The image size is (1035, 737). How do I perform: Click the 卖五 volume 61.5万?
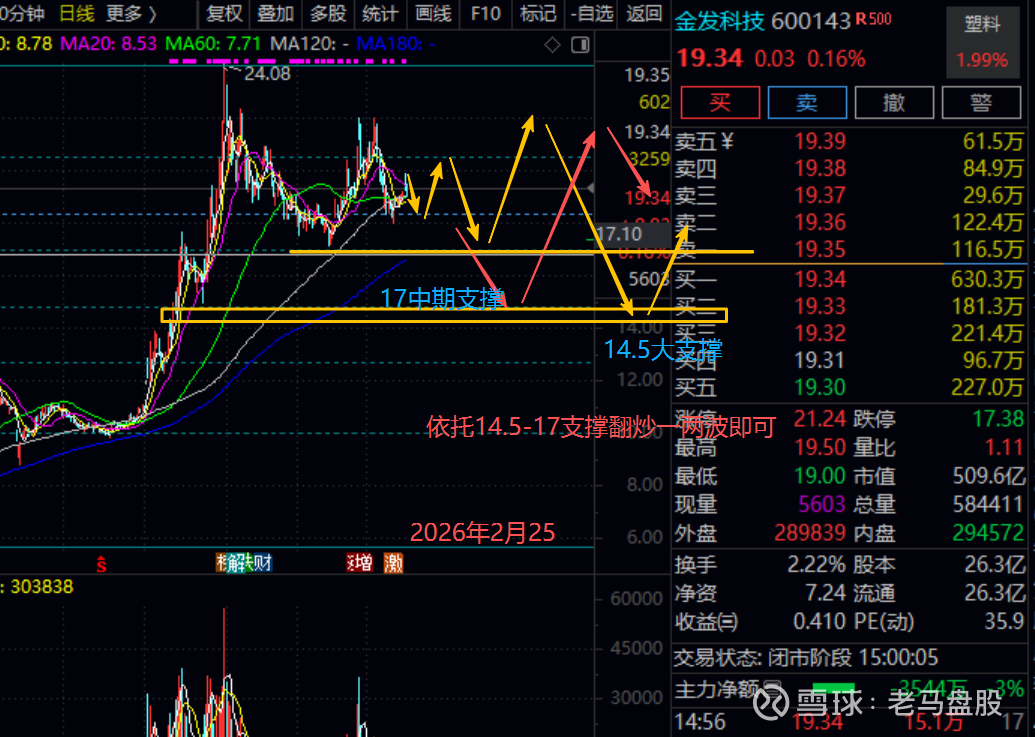coord(993,141)
